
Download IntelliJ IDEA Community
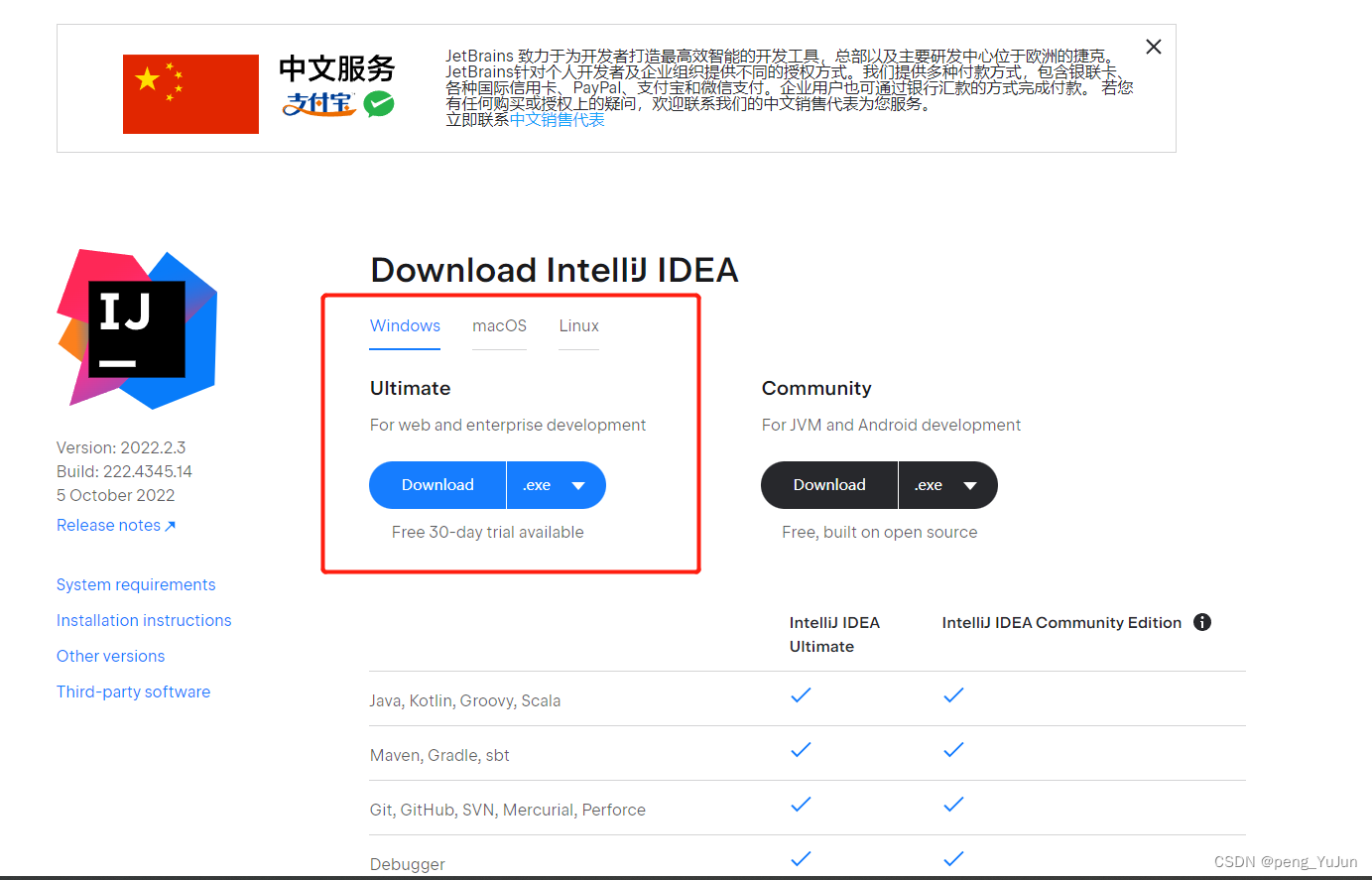[829, 485]
